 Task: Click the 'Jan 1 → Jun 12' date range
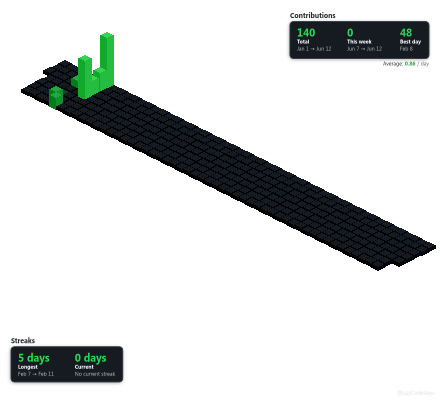(314, 49)
